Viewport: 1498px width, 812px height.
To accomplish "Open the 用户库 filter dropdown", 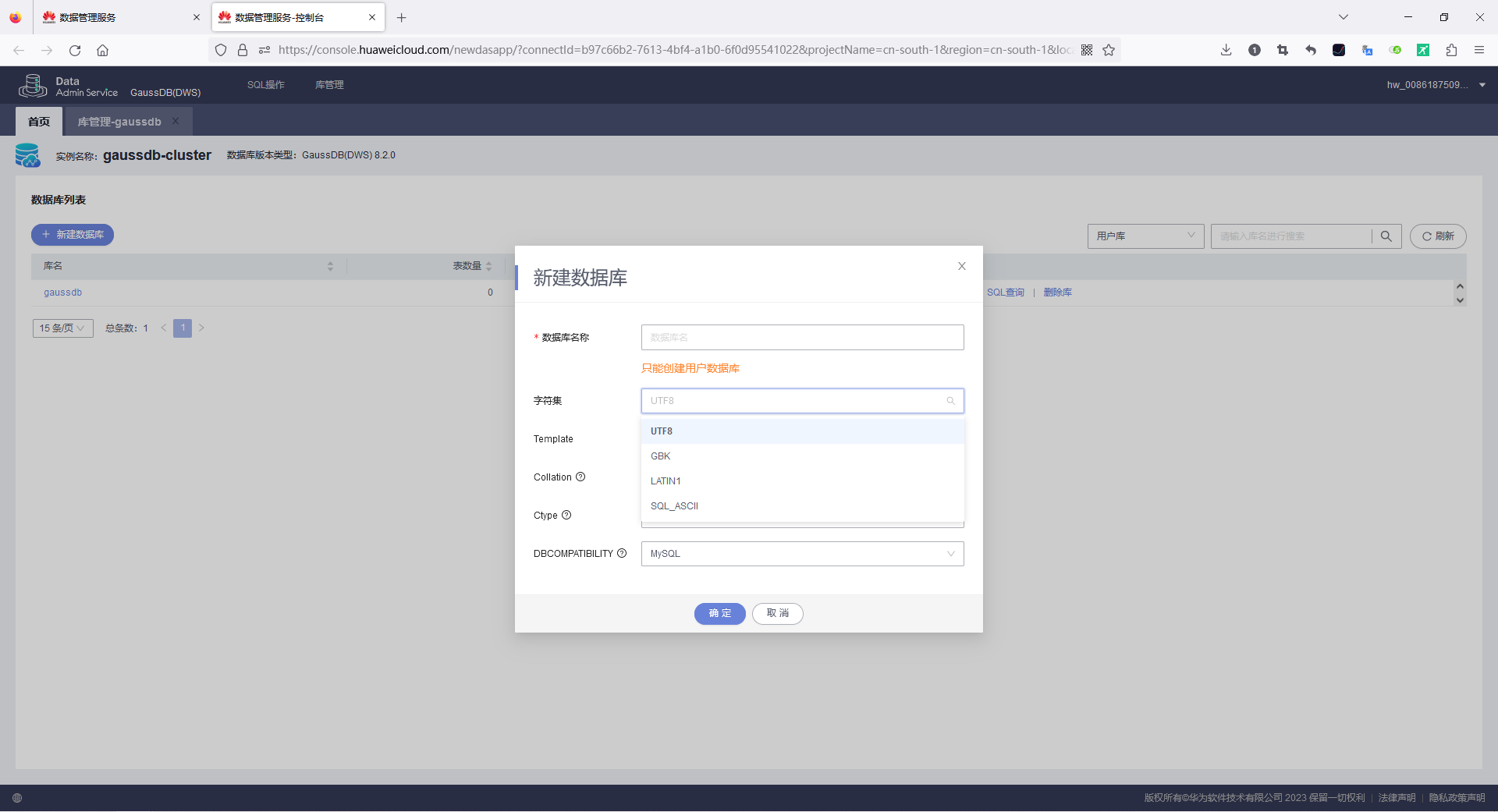I will tap(1145, 236).
